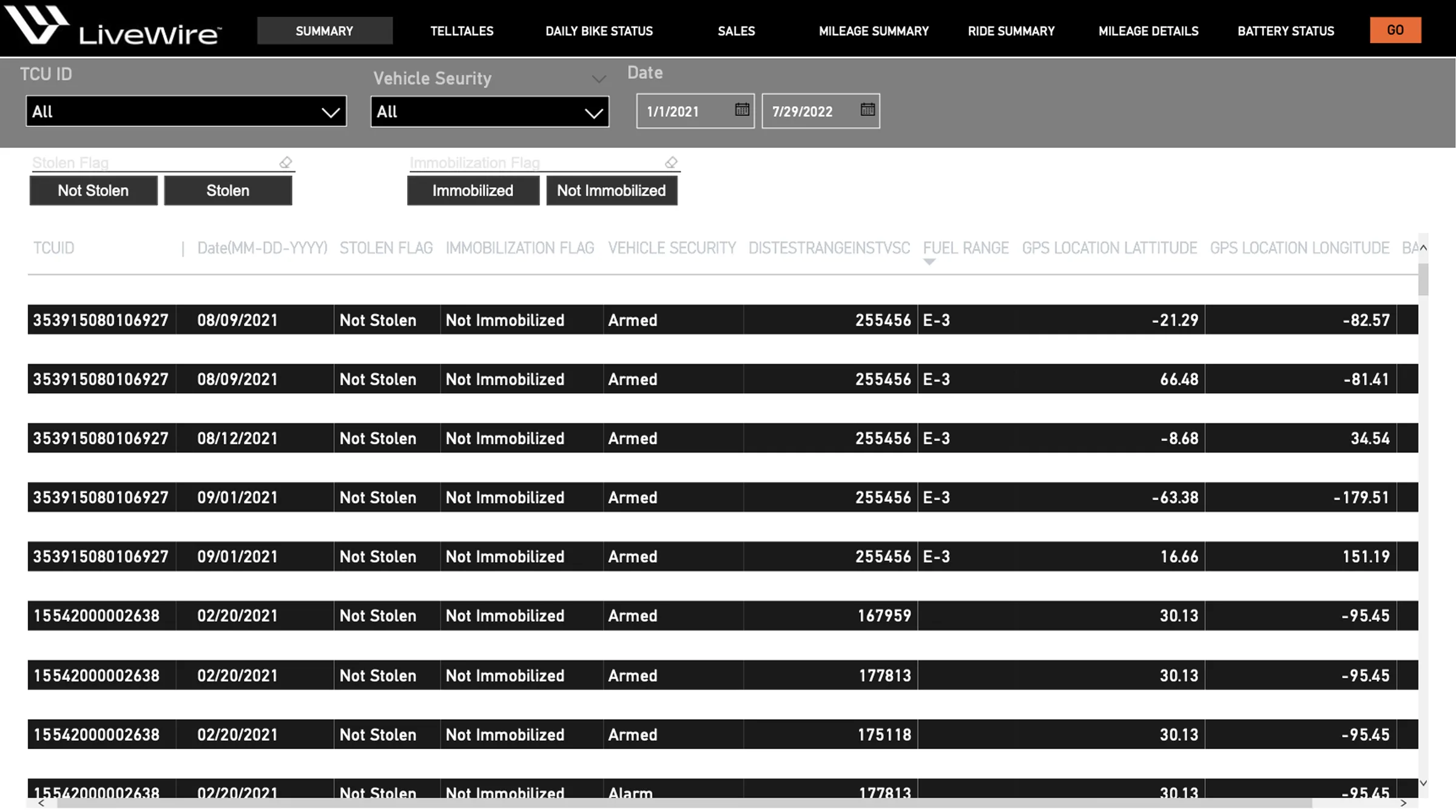Open calendar picker for end date 7/29/2022

click(868, 110)
